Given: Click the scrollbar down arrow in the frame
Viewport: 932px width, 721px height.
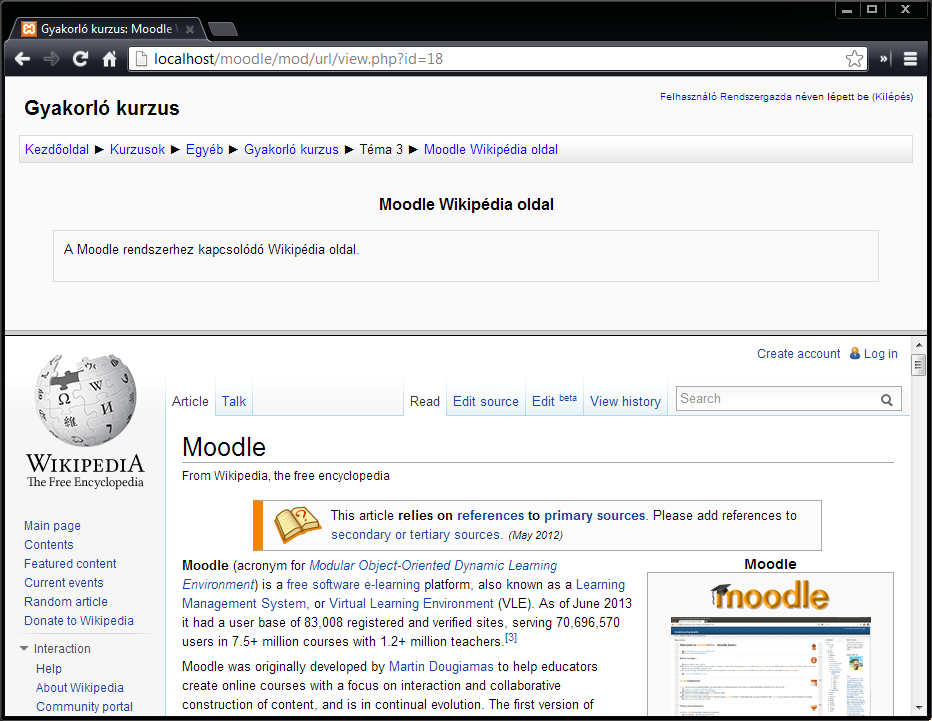Looking at the screenshot, I should coord(918,708).
